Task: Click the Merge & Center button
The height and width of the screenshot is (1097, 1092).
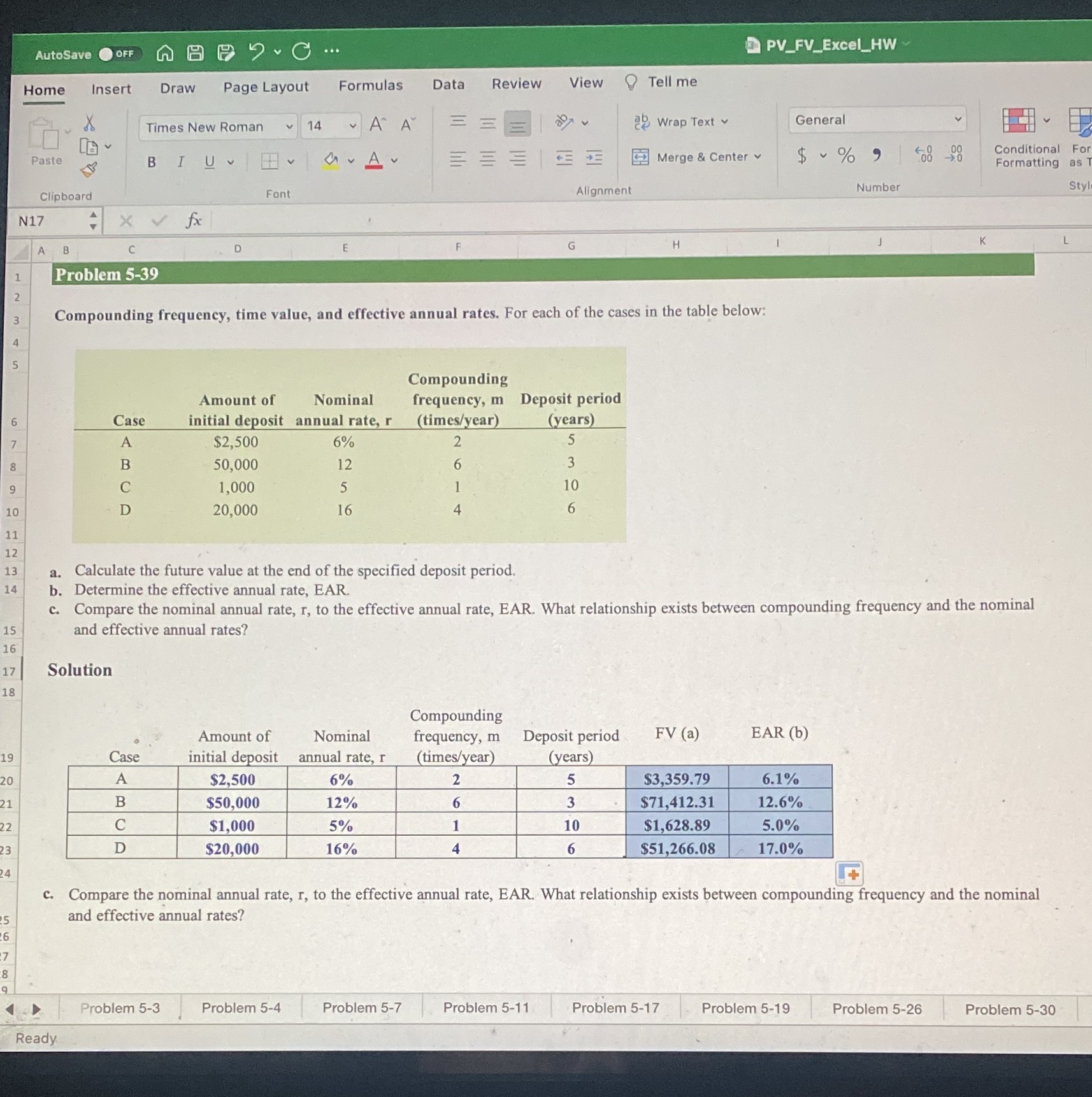Action: [x=689, y=157]
